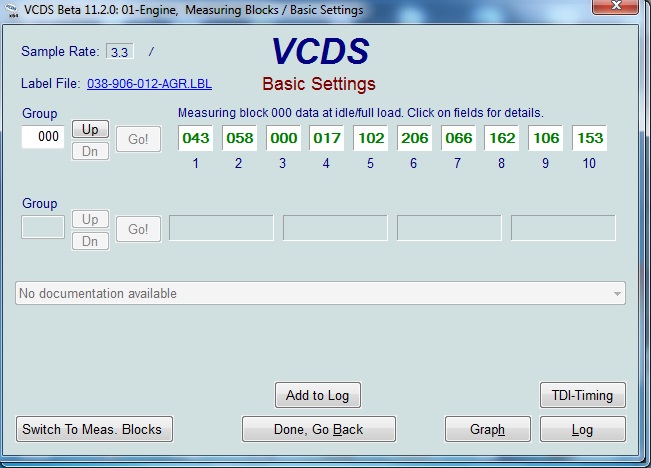Click measuring field 3 showing 000

(284, 138)
